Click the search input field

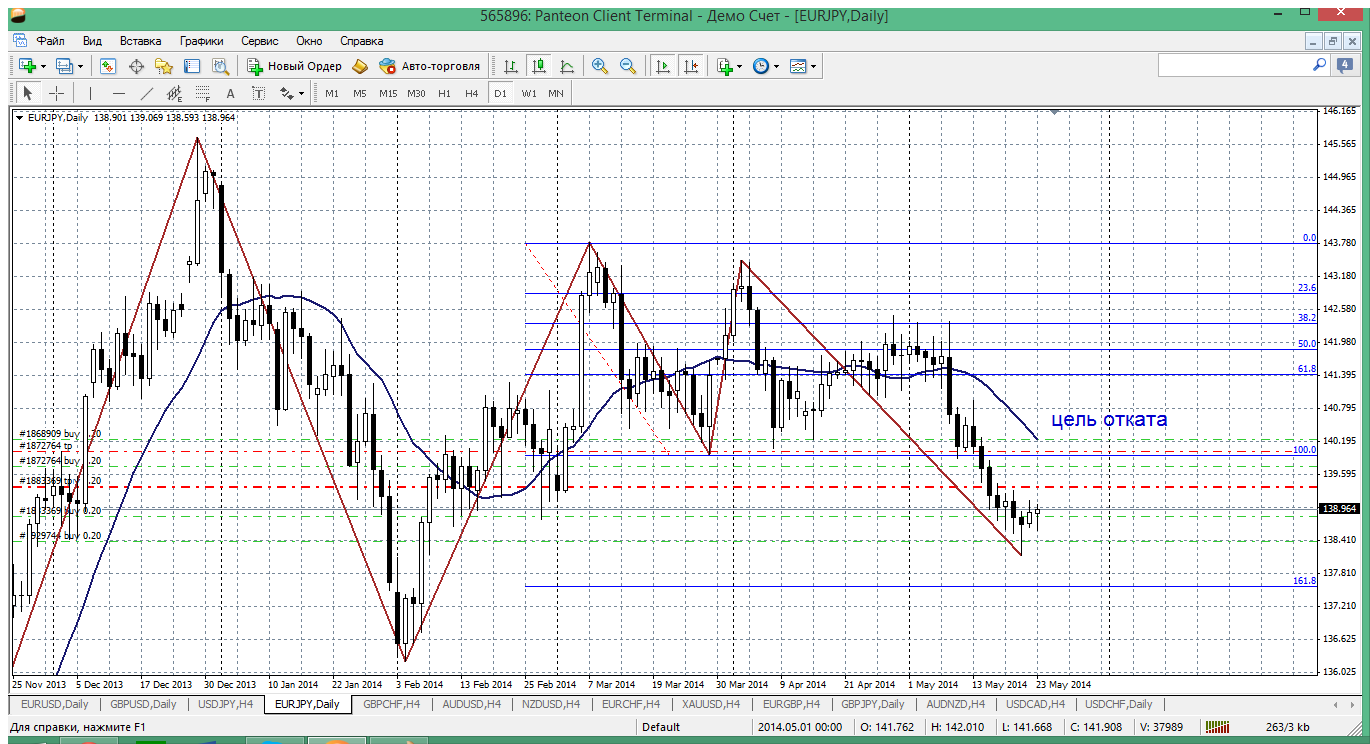[1232, 65]
